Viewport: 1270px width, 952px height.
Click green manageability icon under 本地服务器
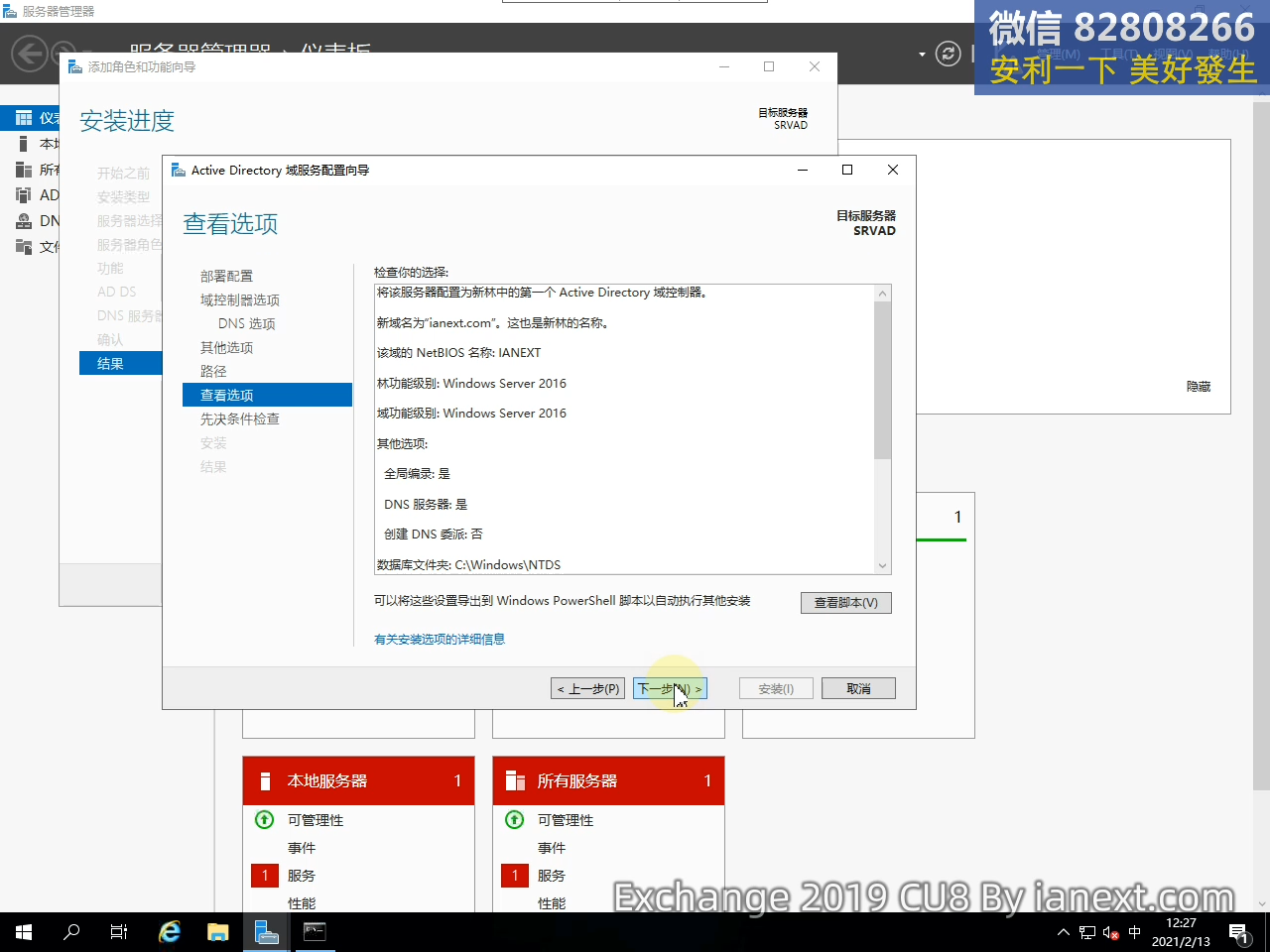264,819
